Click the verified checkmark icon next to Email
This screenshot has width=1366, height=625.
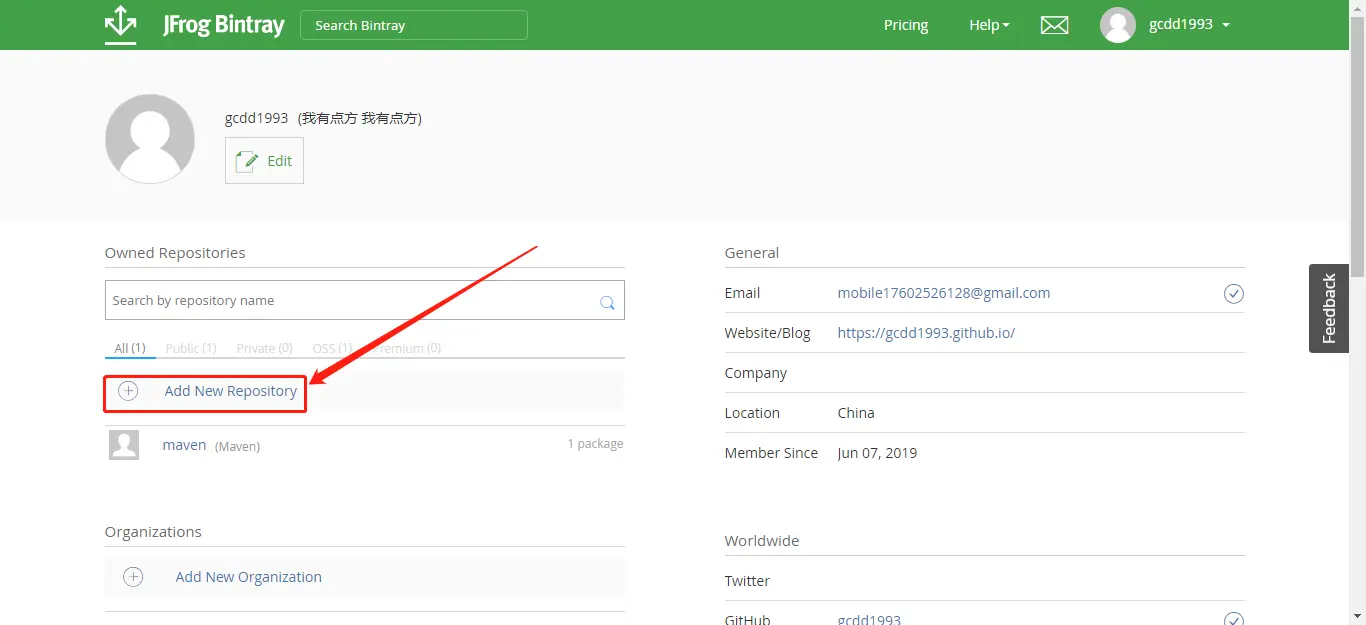pos(1234,293)
